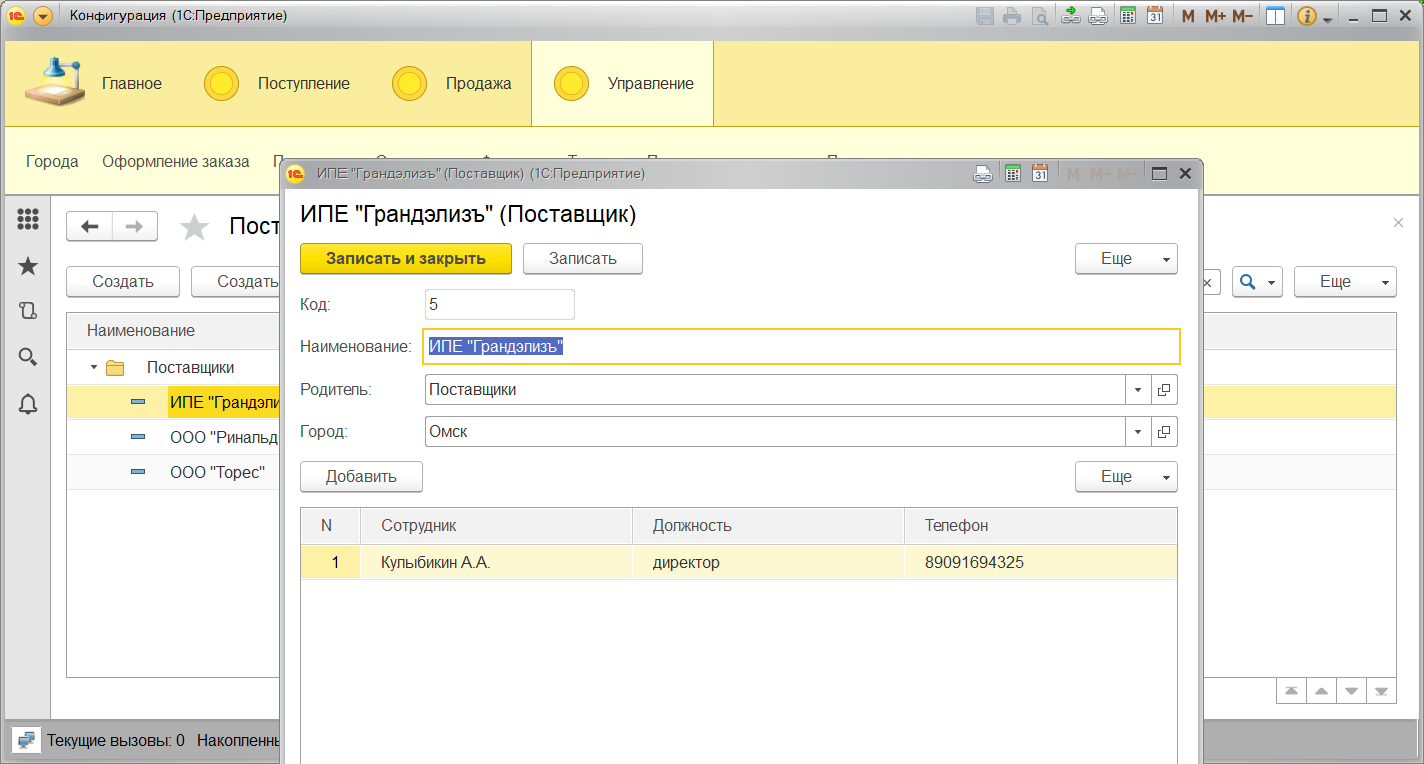Open the Города command
Viewport: 1424px width, 764px height.
point(52,161)
